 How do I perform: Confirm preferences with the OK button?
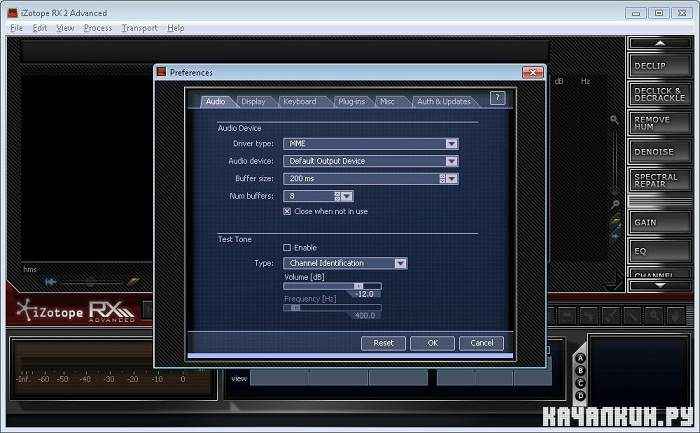(x=433, y=343)
